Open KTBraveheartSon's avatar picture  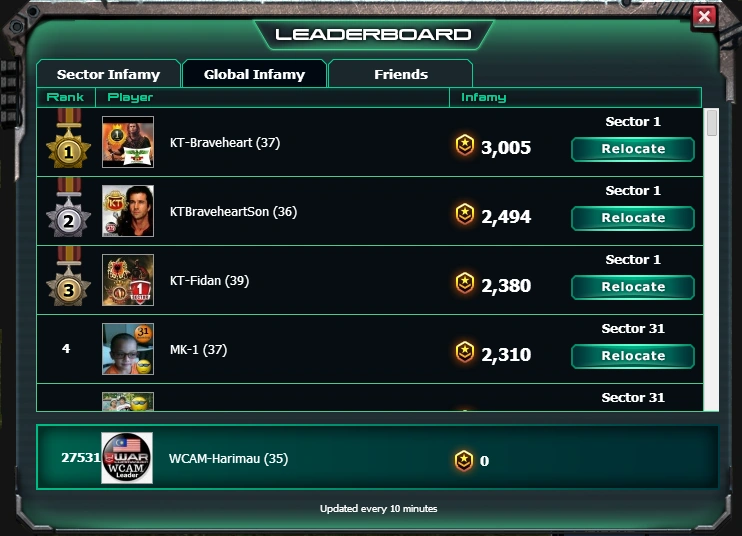click(128, 211)
